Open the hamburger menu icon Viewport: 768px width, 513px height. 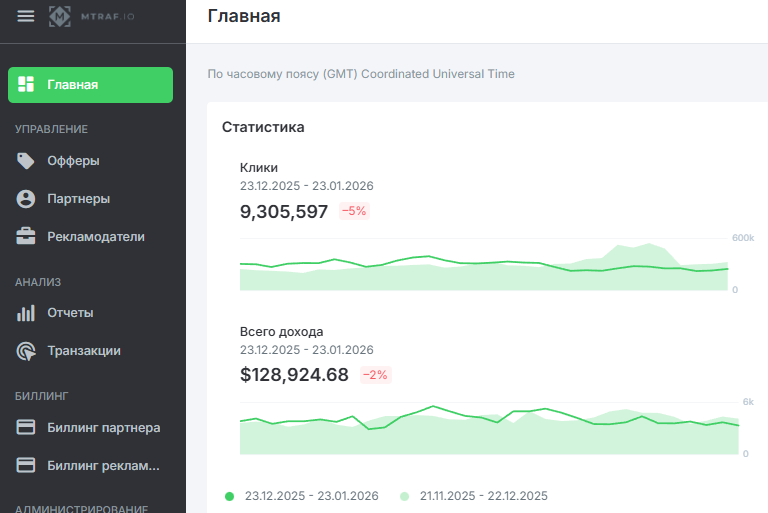26,16
